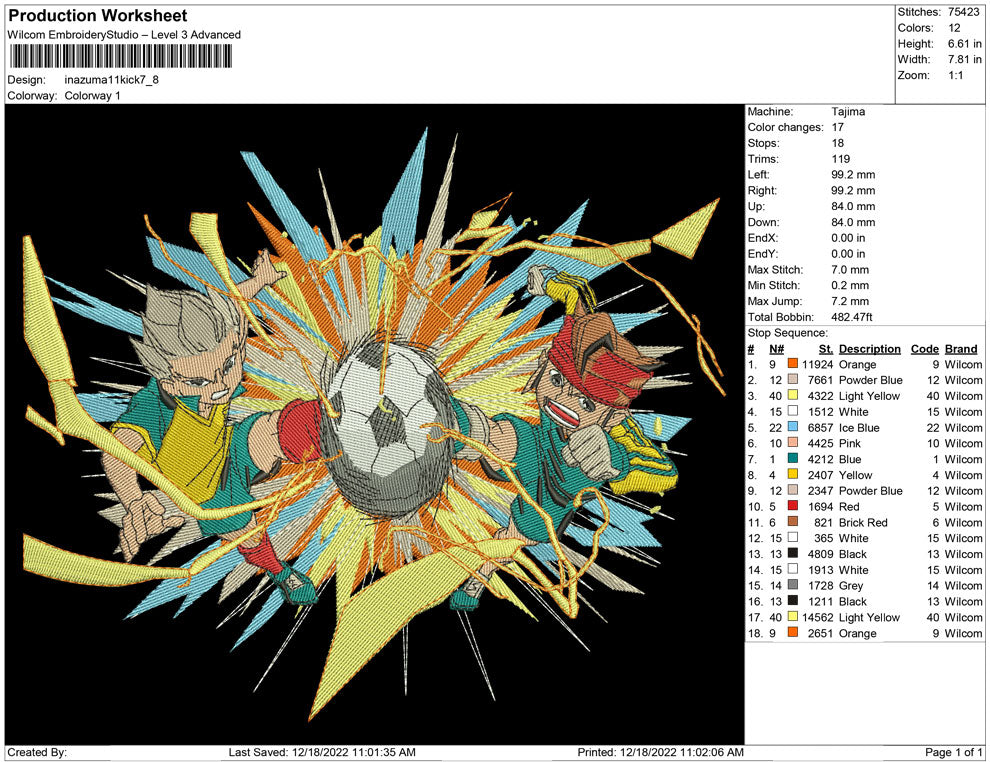
Task: Click the stitch count 11924 for Orange
Action: 818,364
